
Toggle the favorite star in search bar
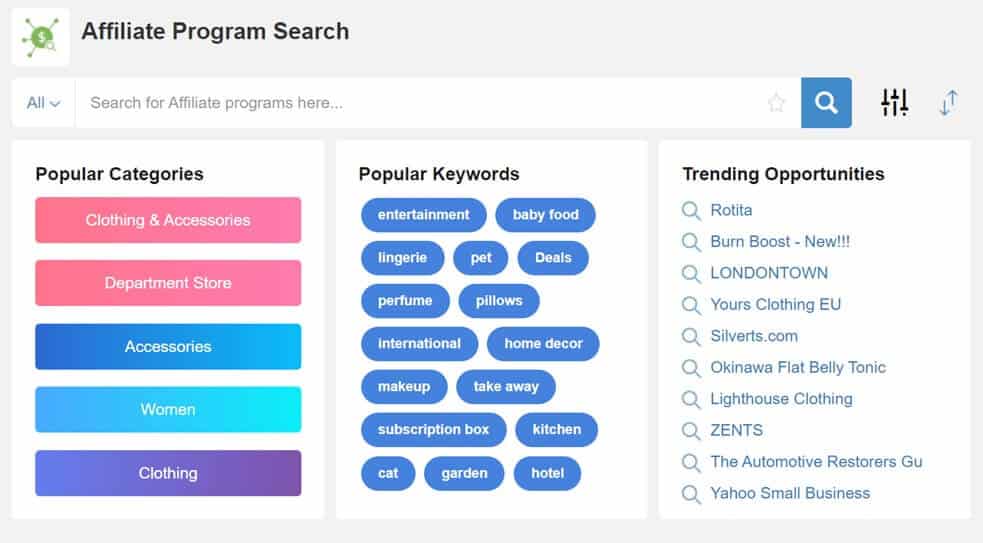click(x=776, y=103)
